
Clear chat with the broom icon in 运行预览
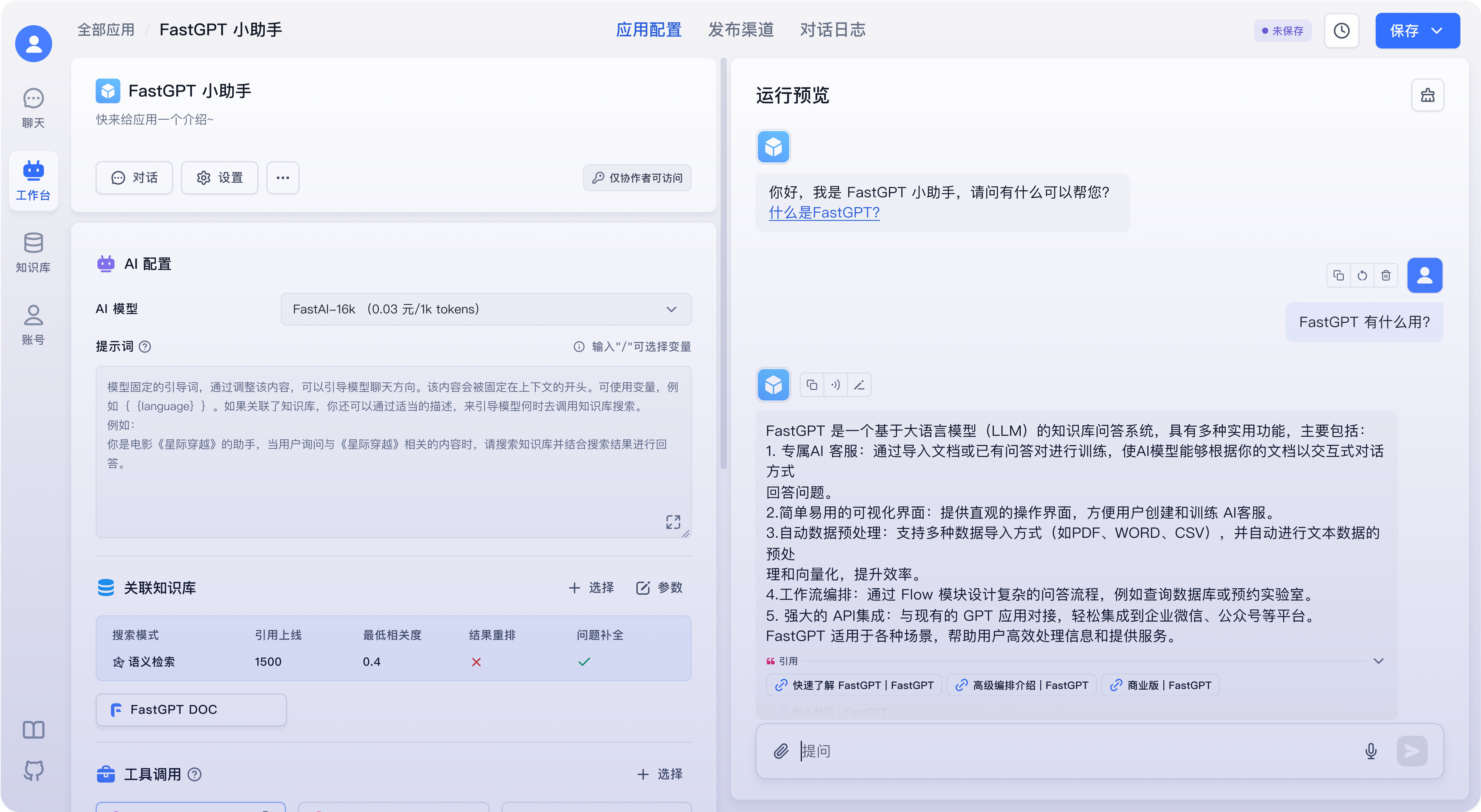tap(1427, 95)
